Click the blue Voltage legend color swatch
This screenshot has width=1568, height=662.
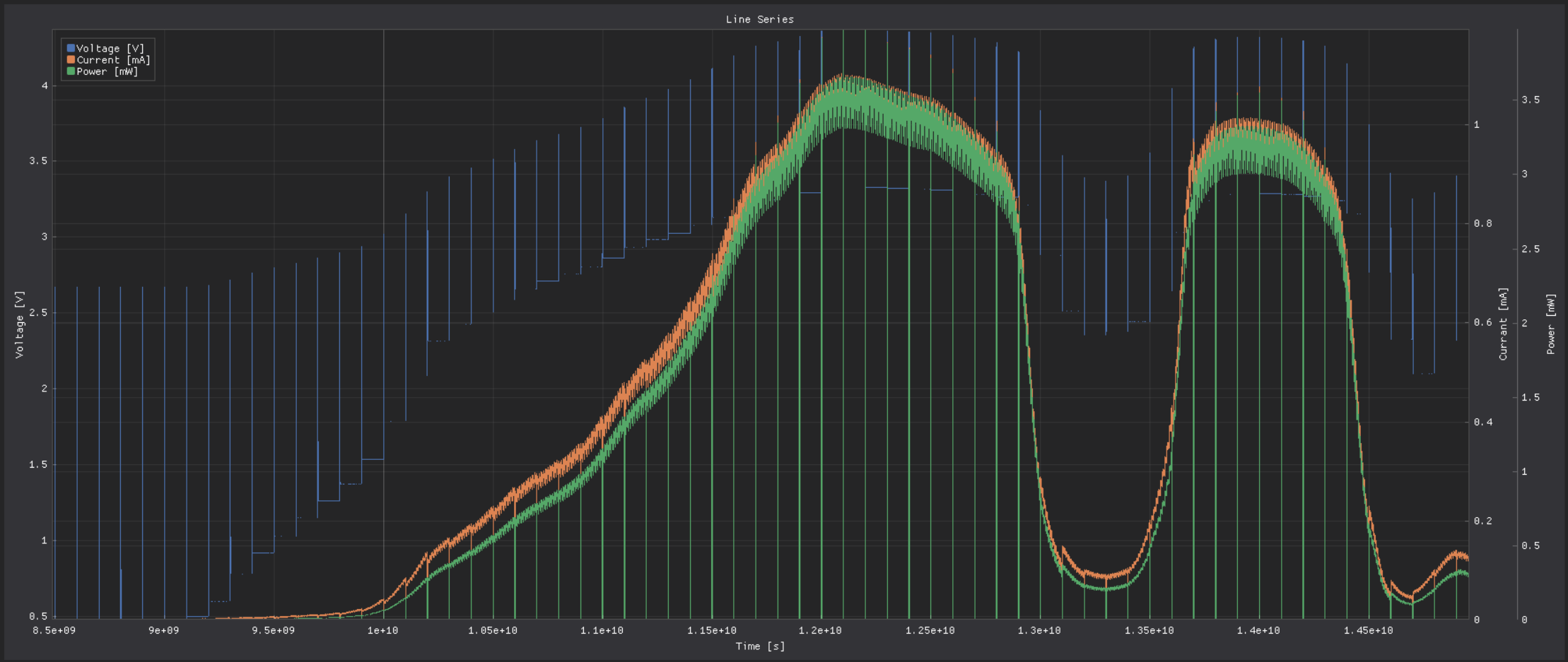[x=71, y=48]
